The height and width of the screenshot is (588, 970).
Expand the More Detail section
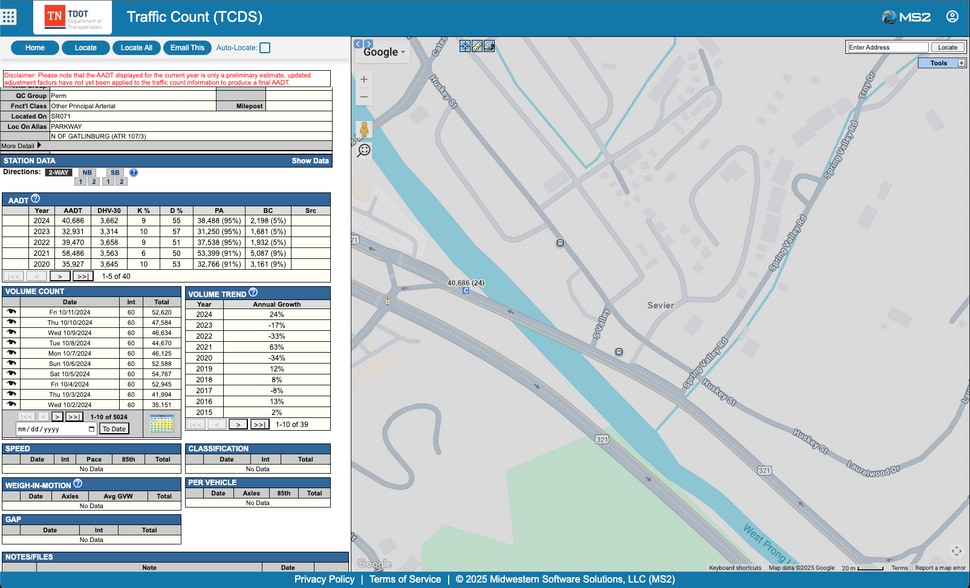[22, 146]
